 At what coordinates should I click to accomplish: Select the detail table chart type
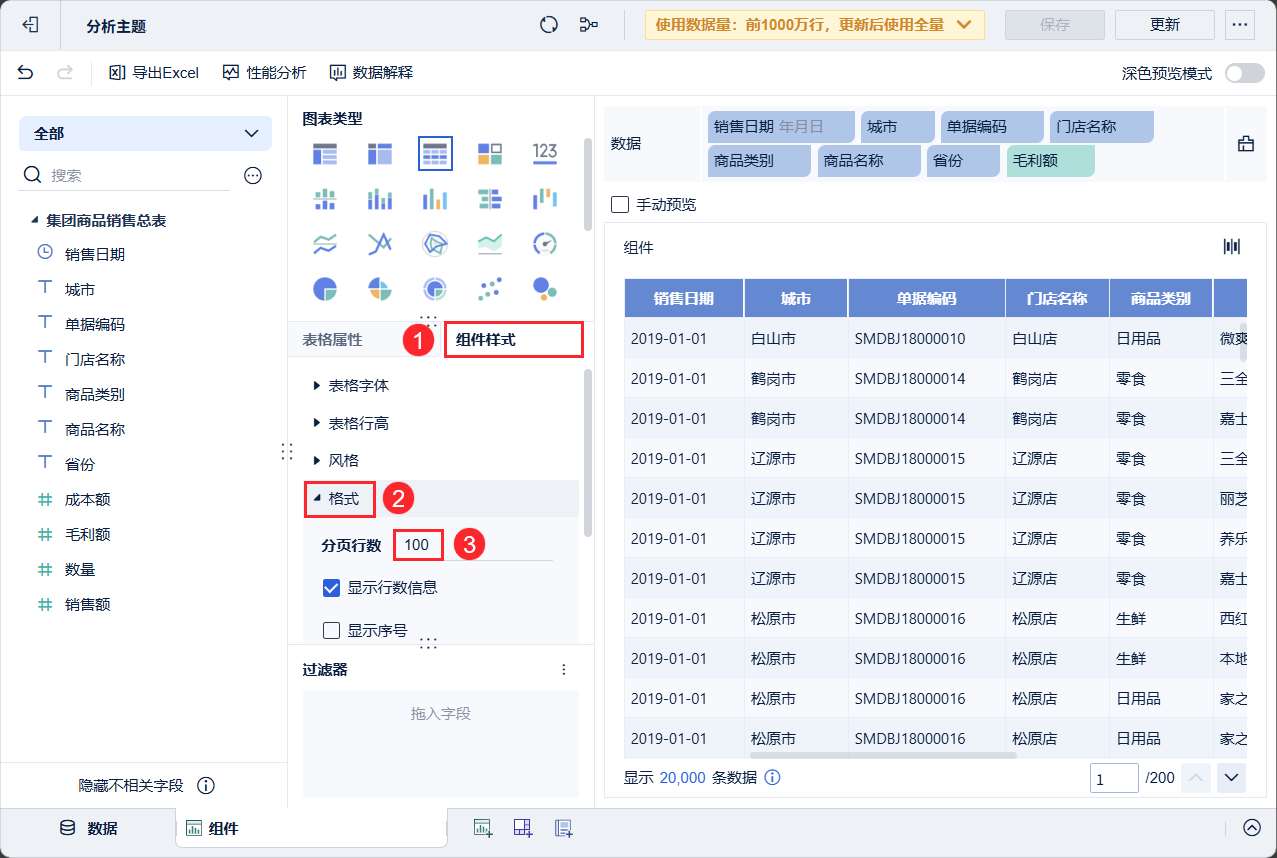435,153
